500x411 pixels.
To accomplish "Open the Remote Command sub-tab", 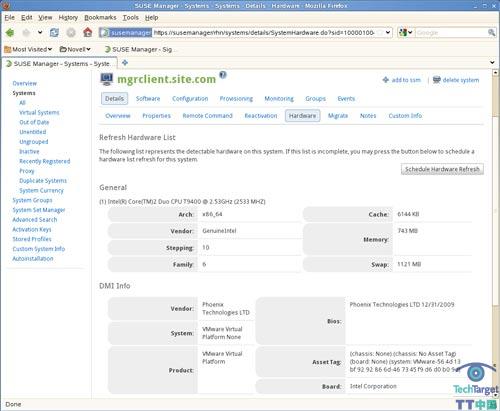I will [x=207, y=116].
